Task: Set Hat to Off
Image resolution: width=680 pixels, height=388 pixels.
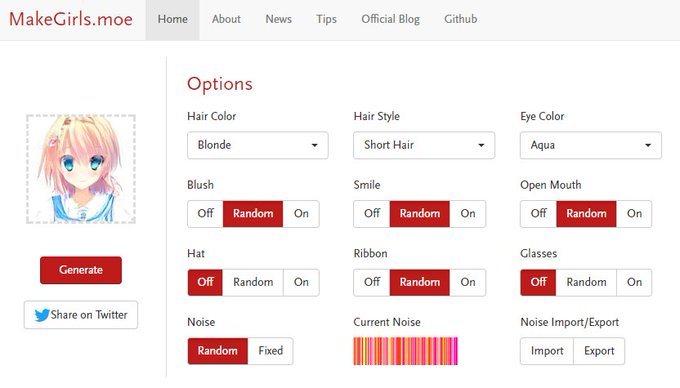Action: [x=205, y=282]
